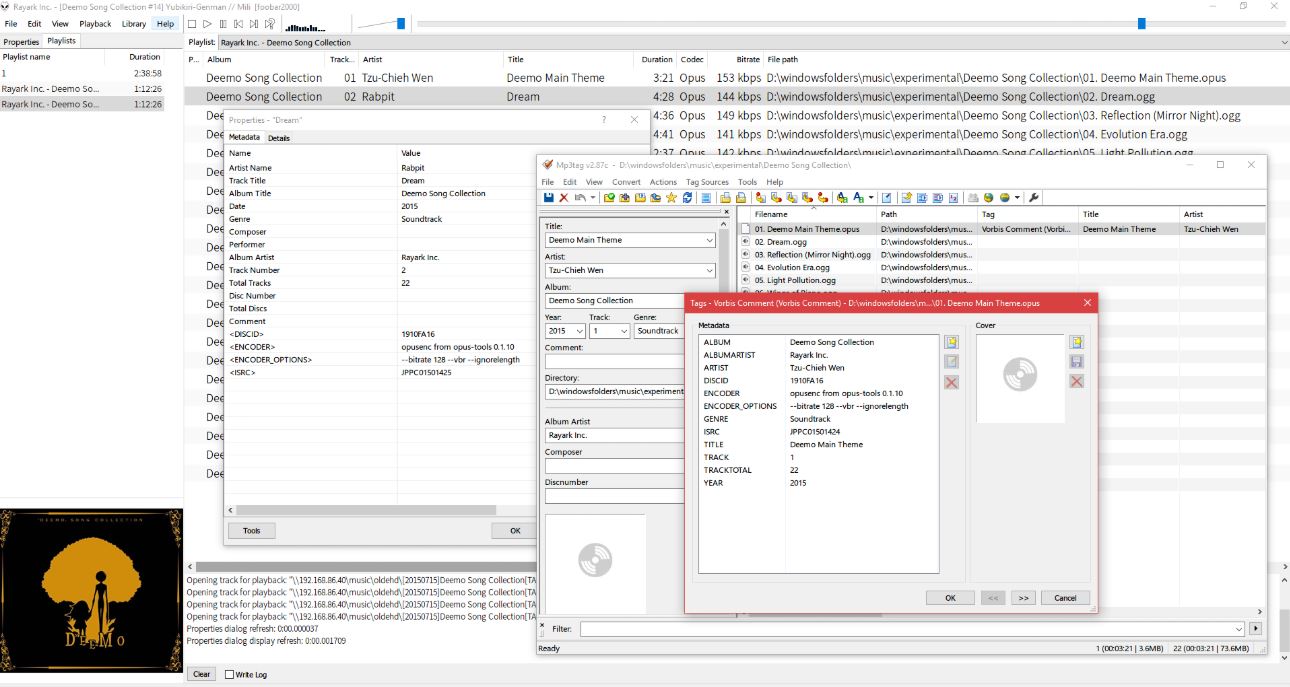Click the add field icon beside Metadata list
Screen dimensions: 1290x687
tap(951, 342)
